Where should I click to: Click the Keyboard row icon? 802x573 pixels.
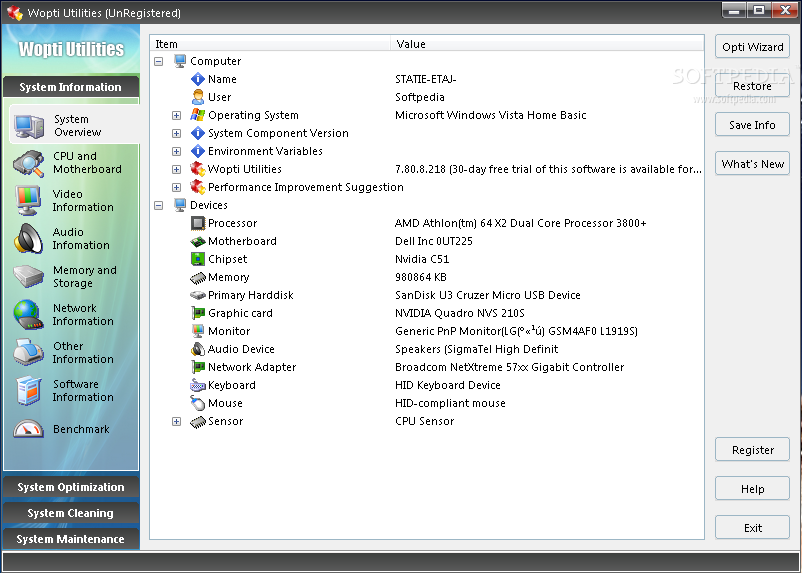(x=197, y=385)
